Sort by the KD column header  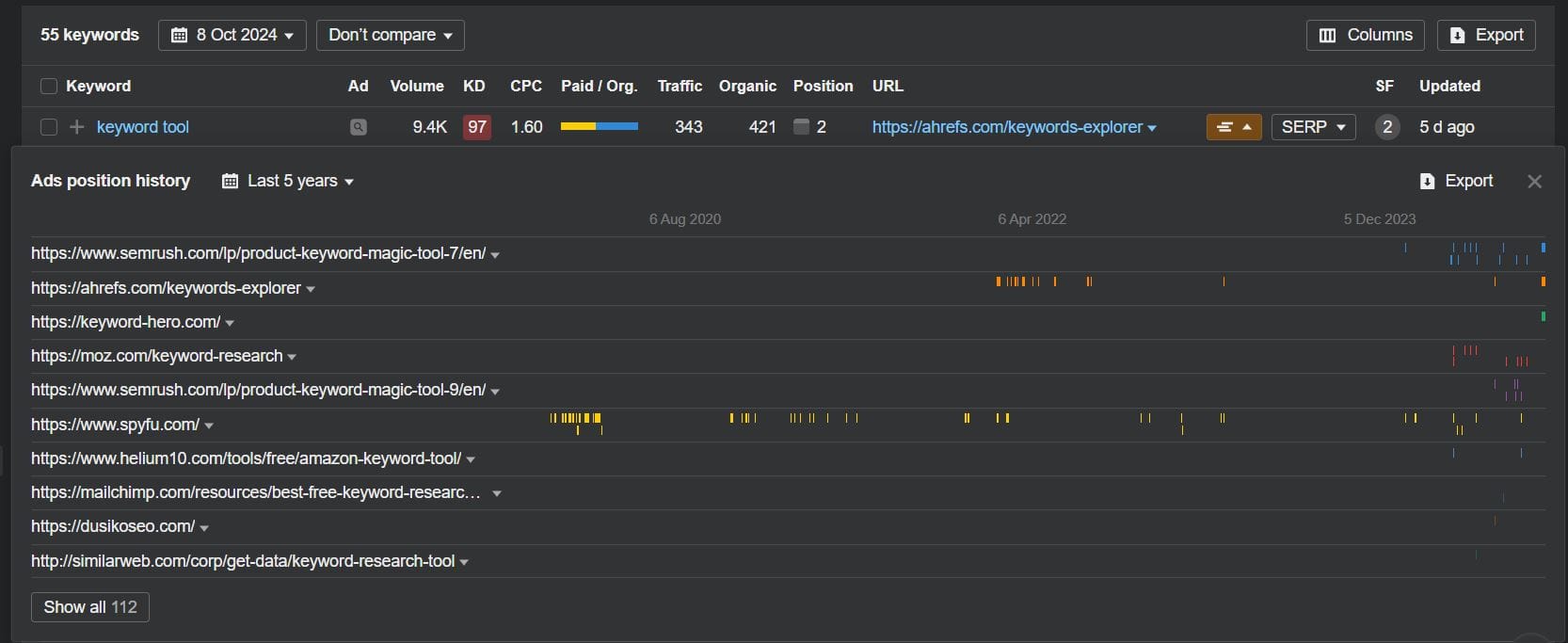[474, 86]
